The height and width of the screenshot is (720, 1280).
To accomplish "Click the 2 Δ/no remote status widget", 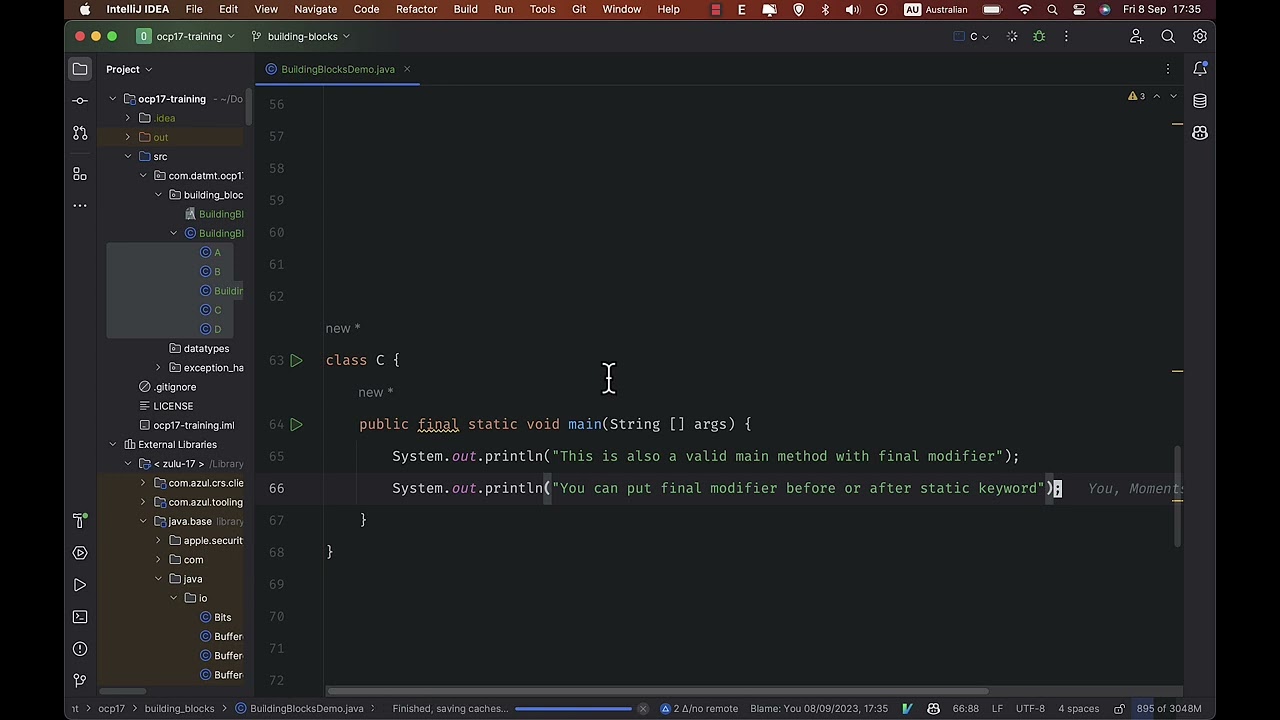I will tap(699, 709).
